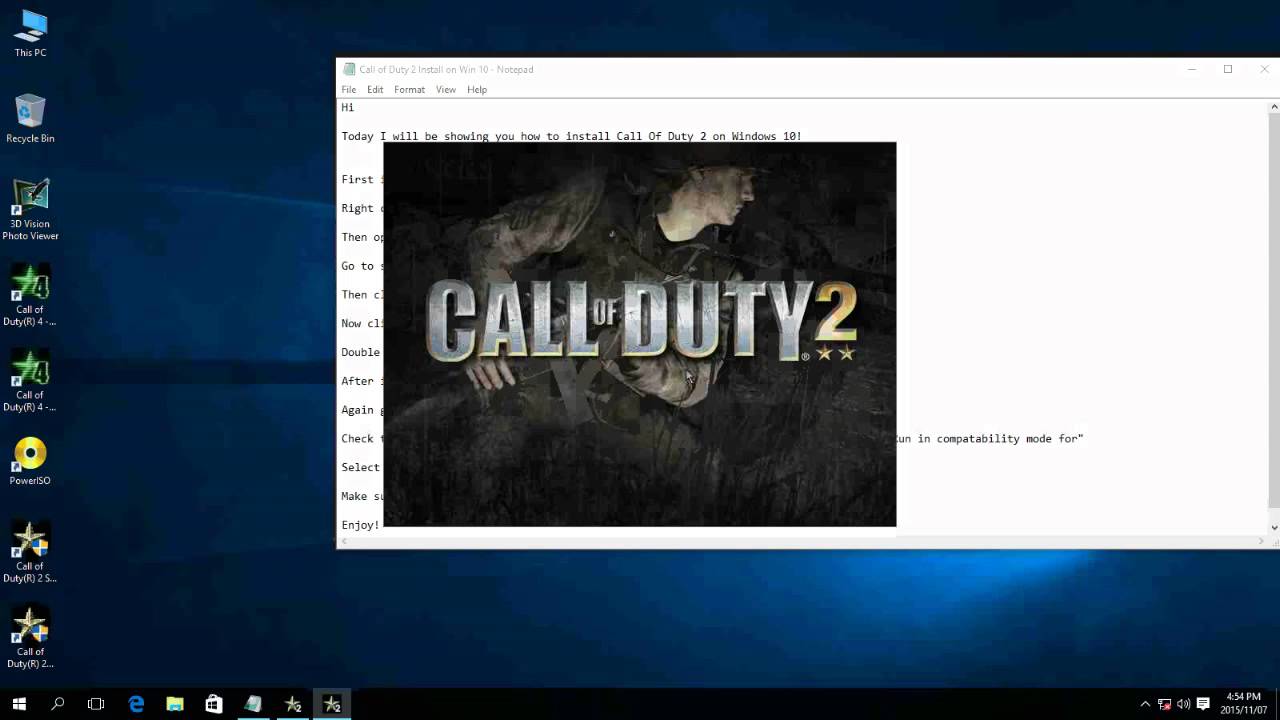Open the Notepad Help menu

click(477, 90)
